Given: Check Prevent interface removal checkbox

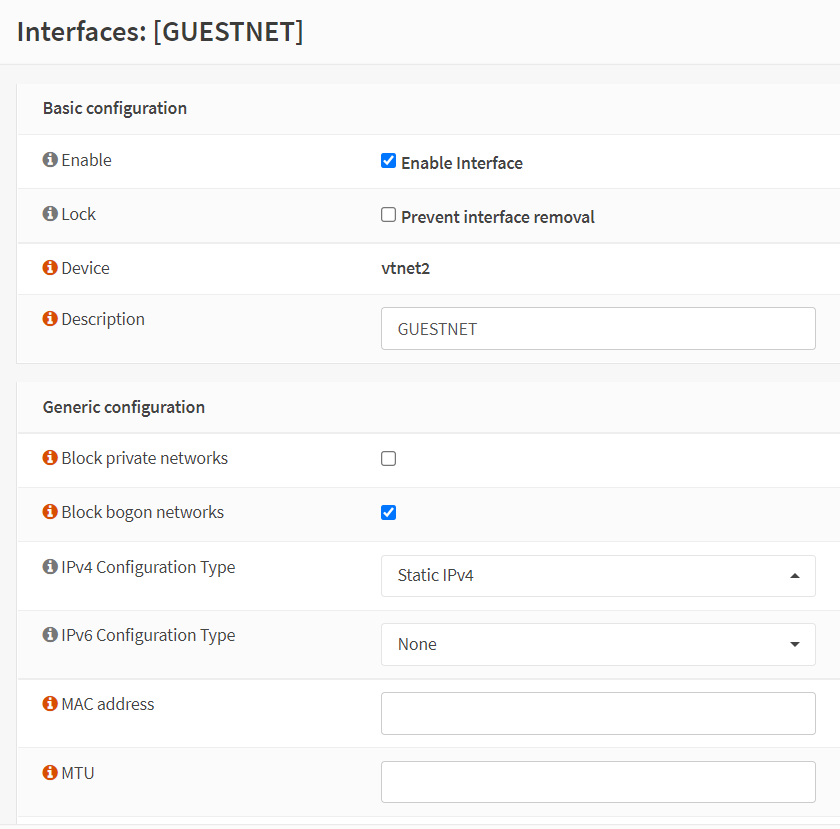Looking at the screenshot, I should pyautogui.click(x=389, y=215).
